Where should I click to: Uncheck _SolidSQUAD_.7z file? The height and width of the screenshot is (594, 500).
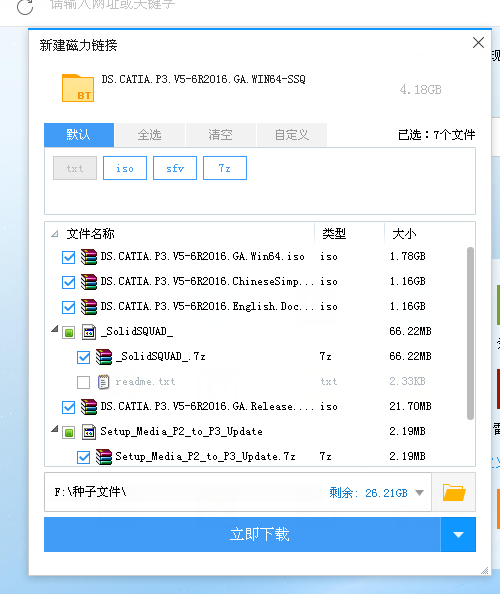[83, 357]
